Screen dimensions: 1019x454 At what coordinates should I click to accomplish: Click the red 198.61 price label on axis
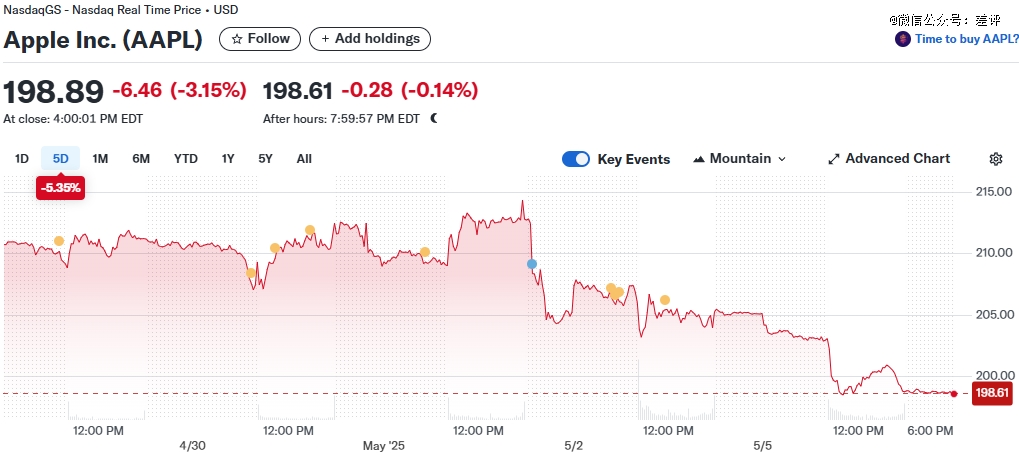pyautogui.click(x=991, y=393)
